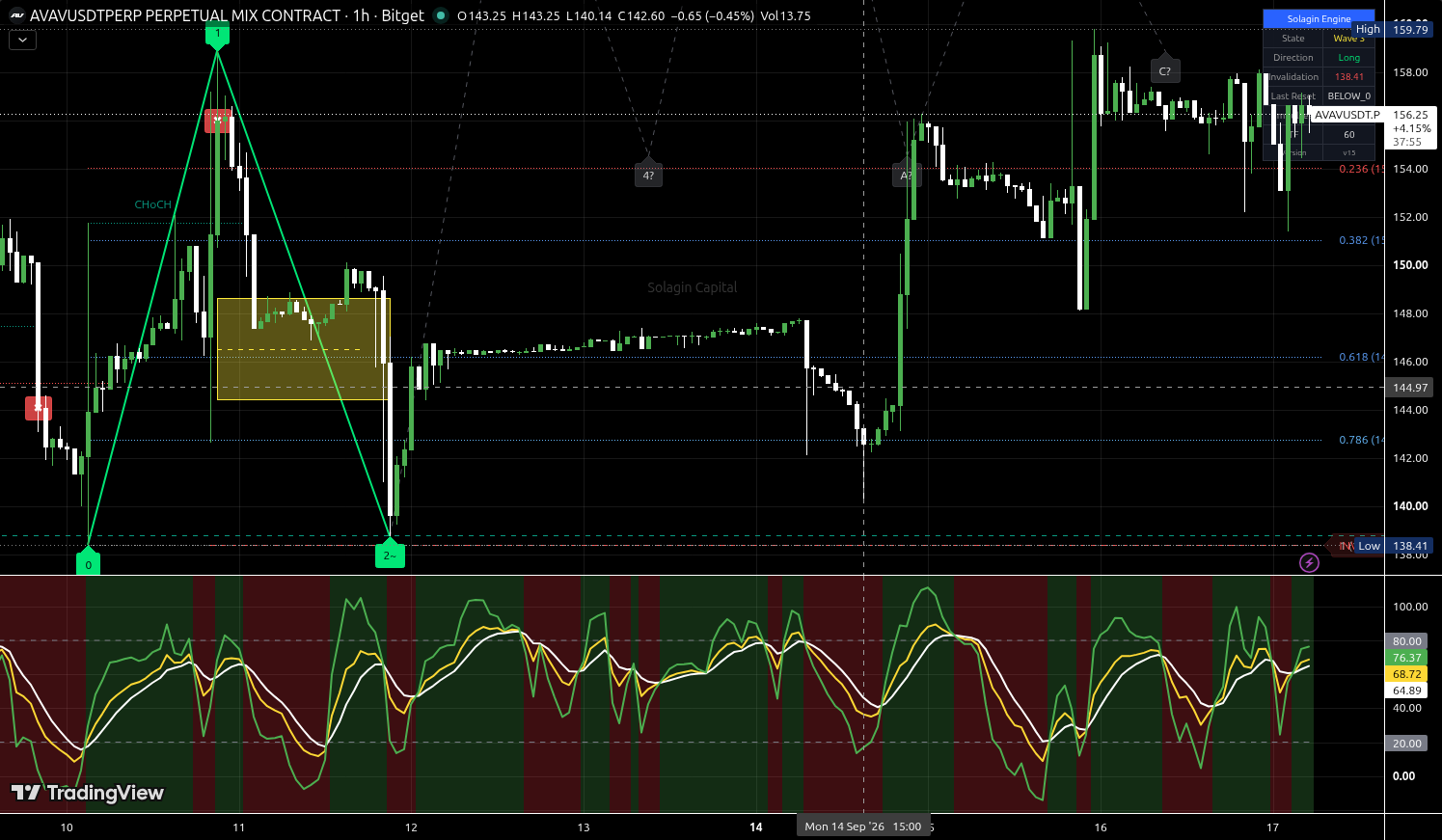Click the purple lightning bolt icon
Screen dimensions: 1442x840
point(1309,562)
